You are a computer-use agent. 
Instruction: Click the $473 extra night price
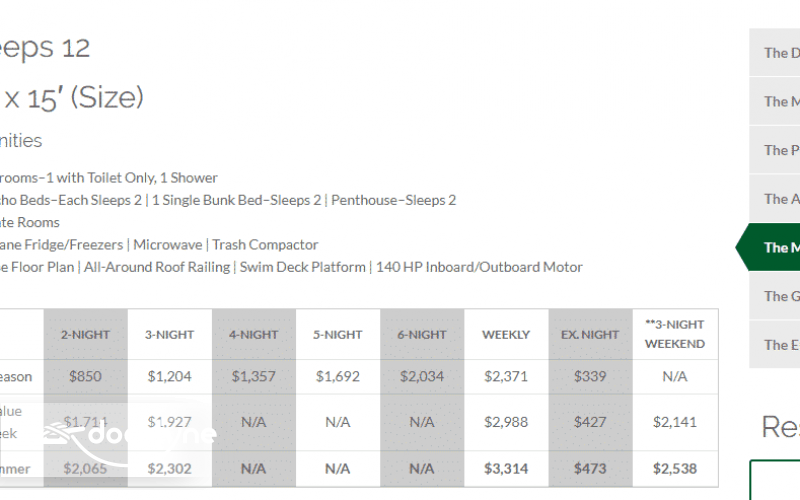(590, 468)
